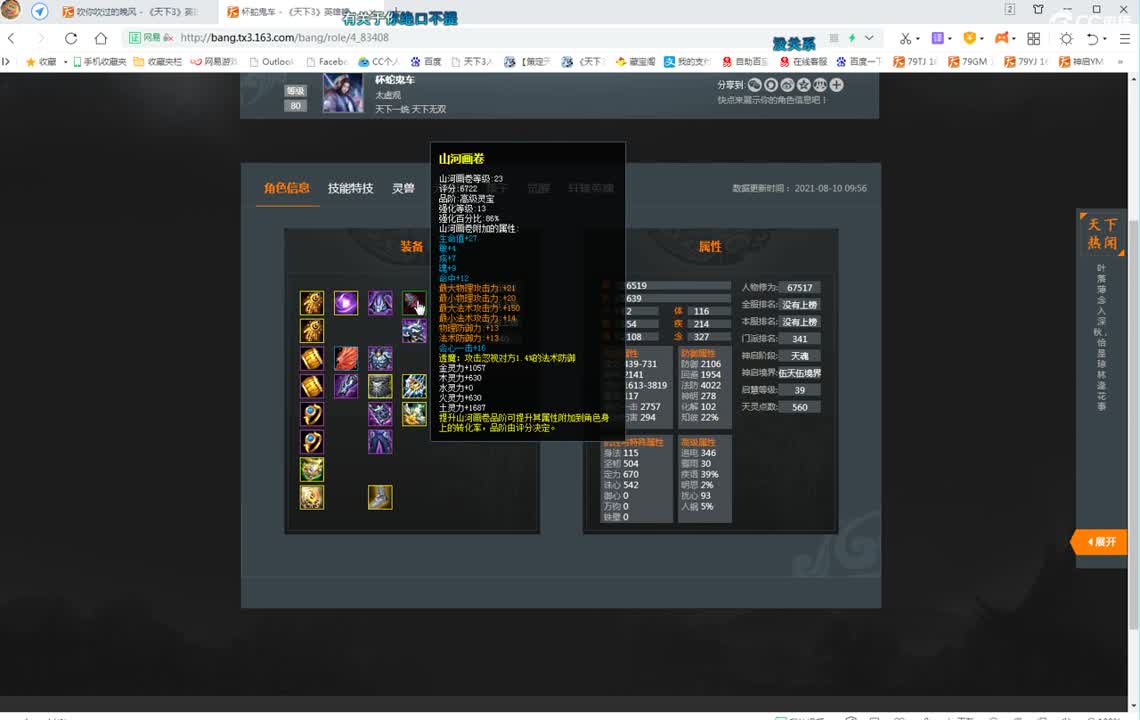Show more bookmarks overflow chevron

[1120, 62]
